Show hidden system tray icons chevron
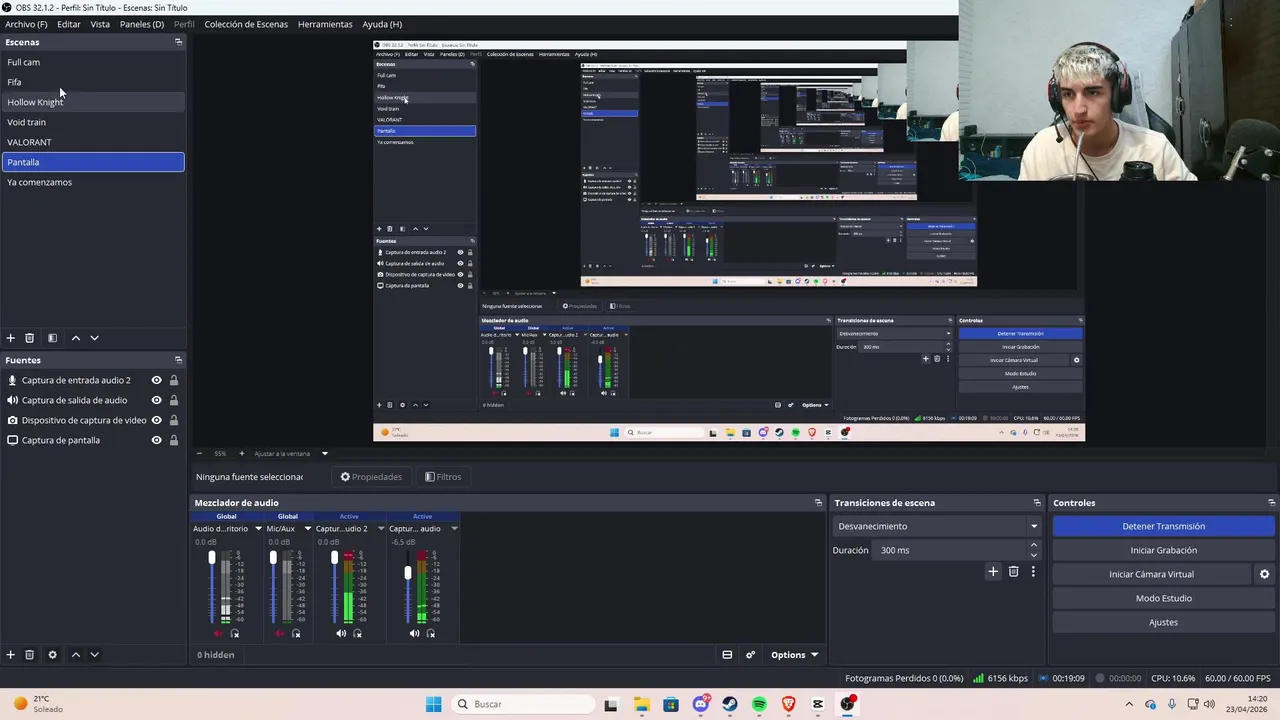Screen dimensions: 1280x720 coord(1129,704)
